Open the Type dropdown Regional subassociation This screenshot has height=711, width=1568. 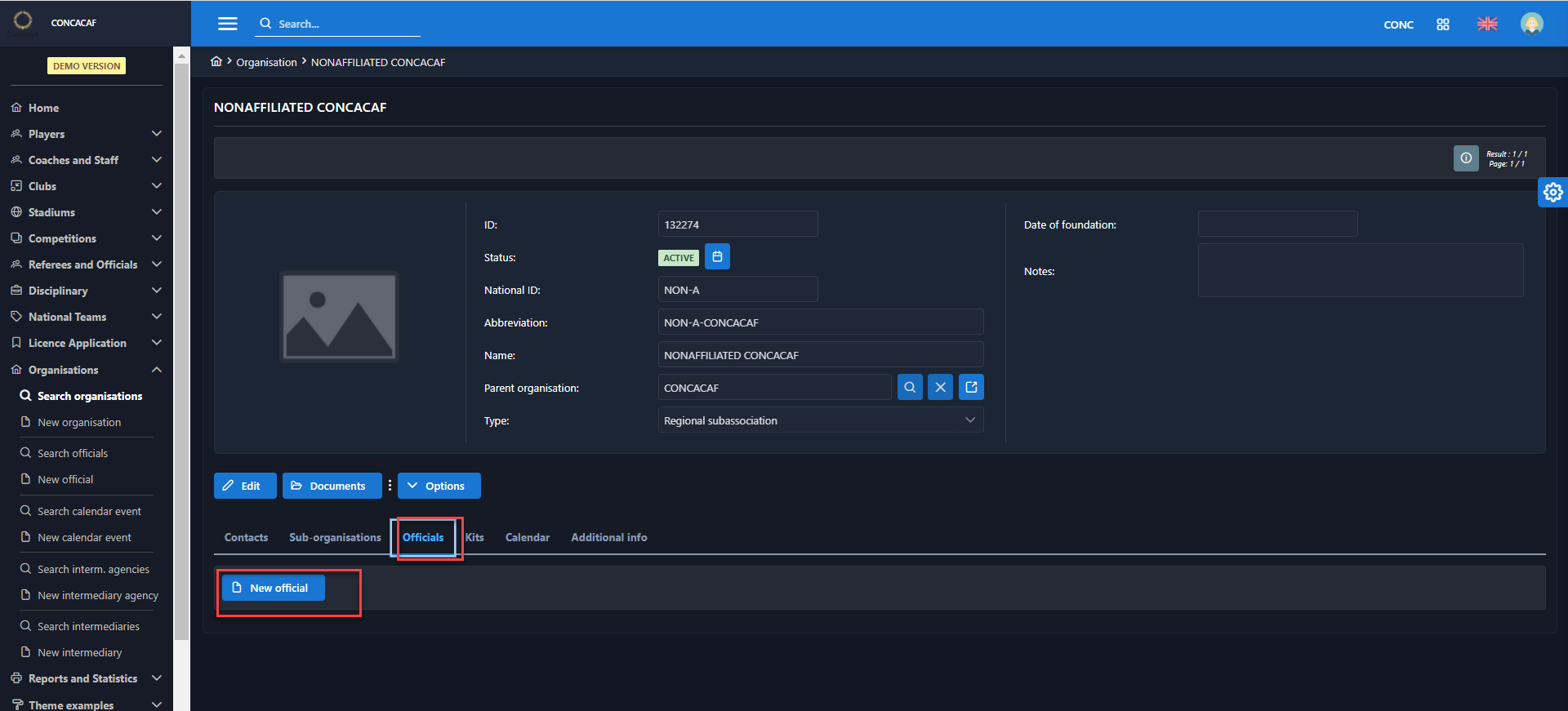[820, 420]
